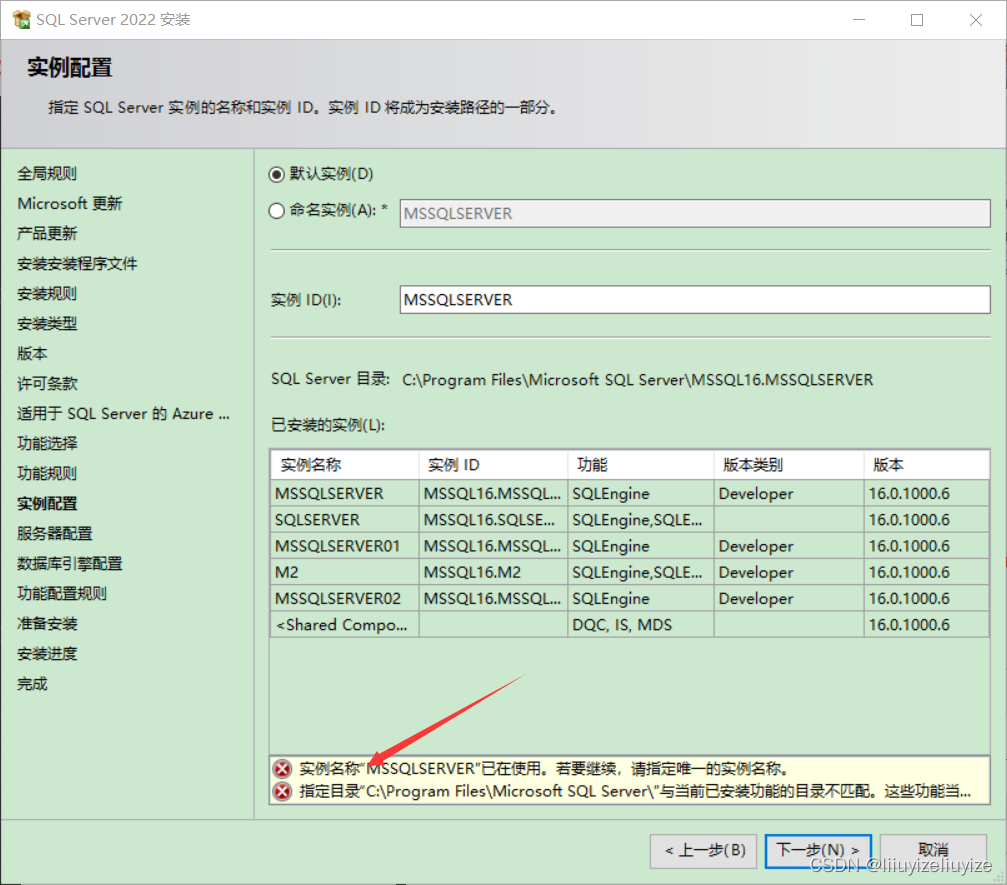Select the M2 instance row
The width and height of the screenshot is (1007, 885).
pyautogui.click(x=629, y=573)
